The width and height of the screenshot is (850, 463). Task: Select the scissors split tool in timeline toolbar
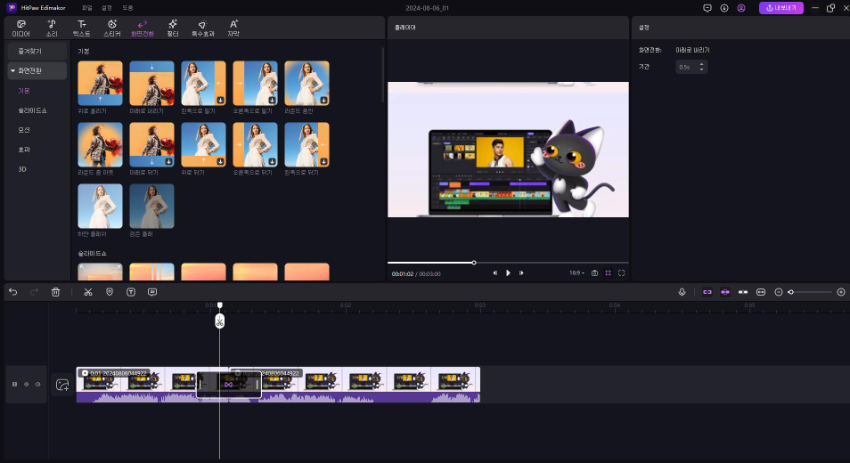coord(88,292)
